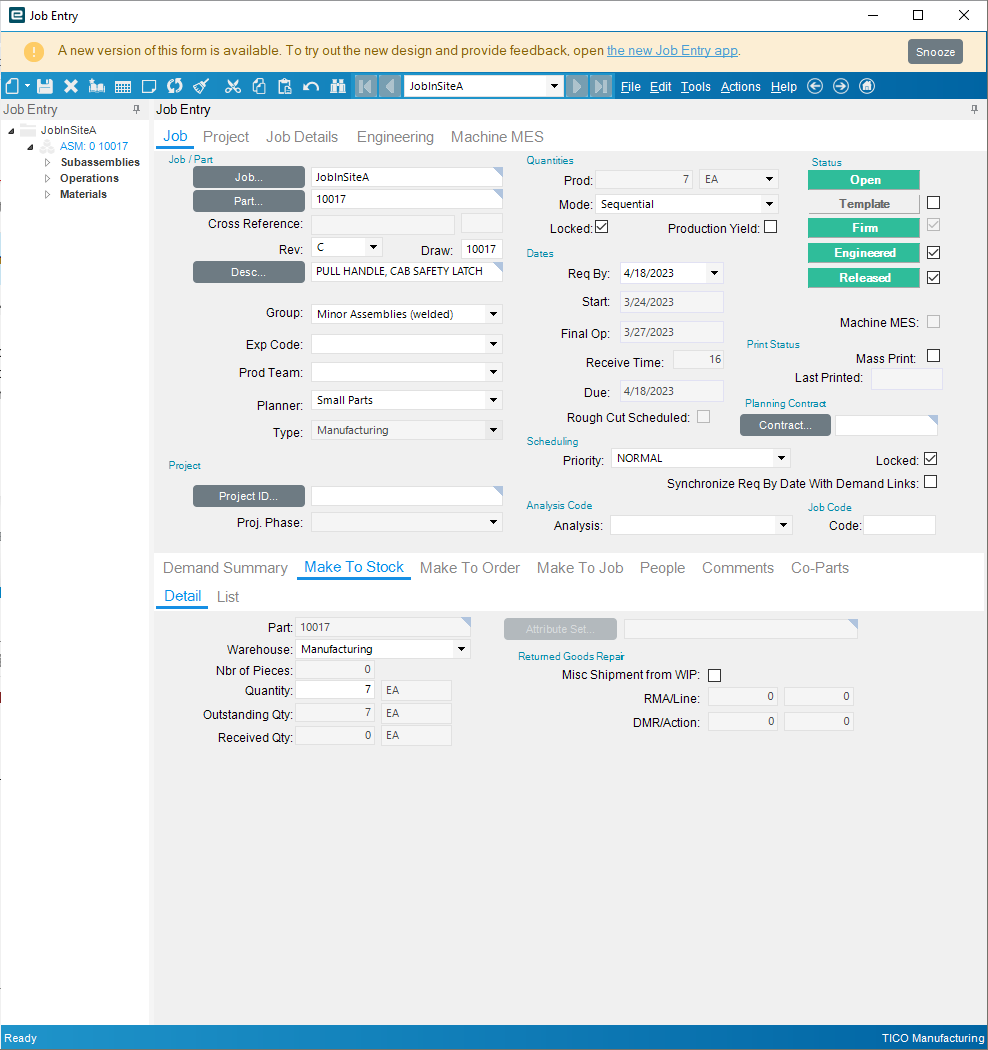
Task: Enable the Production Yield checkbox
Action: click(770, 227)
